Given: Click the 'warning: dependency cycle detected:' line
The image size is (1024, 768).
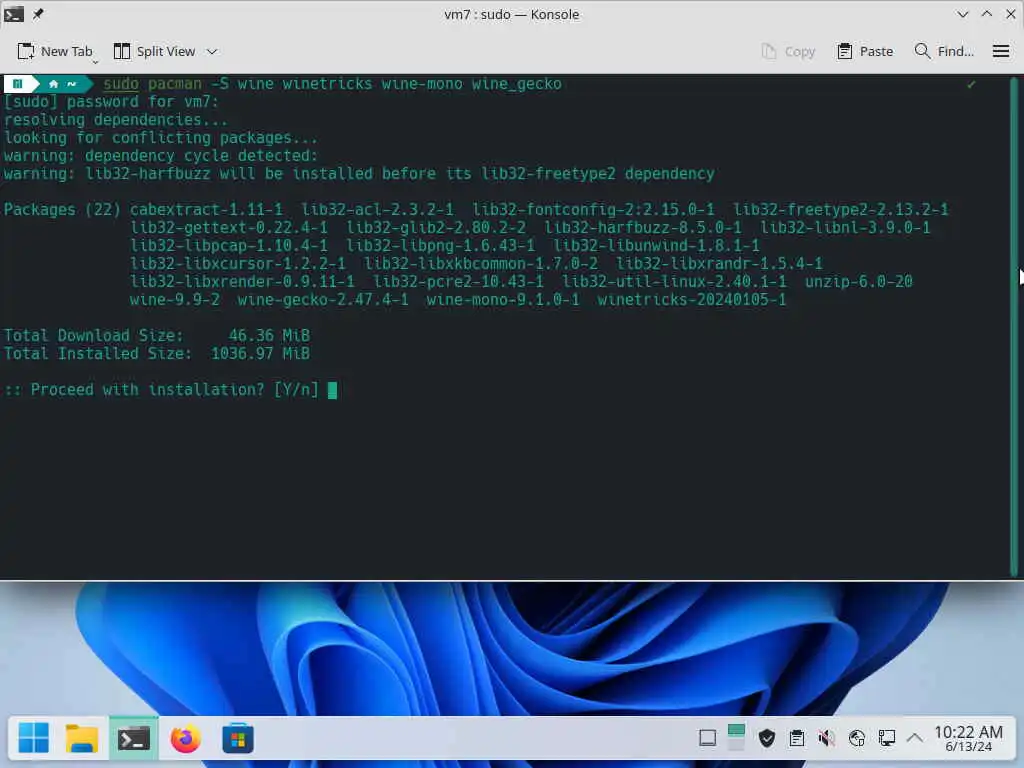Looking at the screenshot, I should 161,156.
